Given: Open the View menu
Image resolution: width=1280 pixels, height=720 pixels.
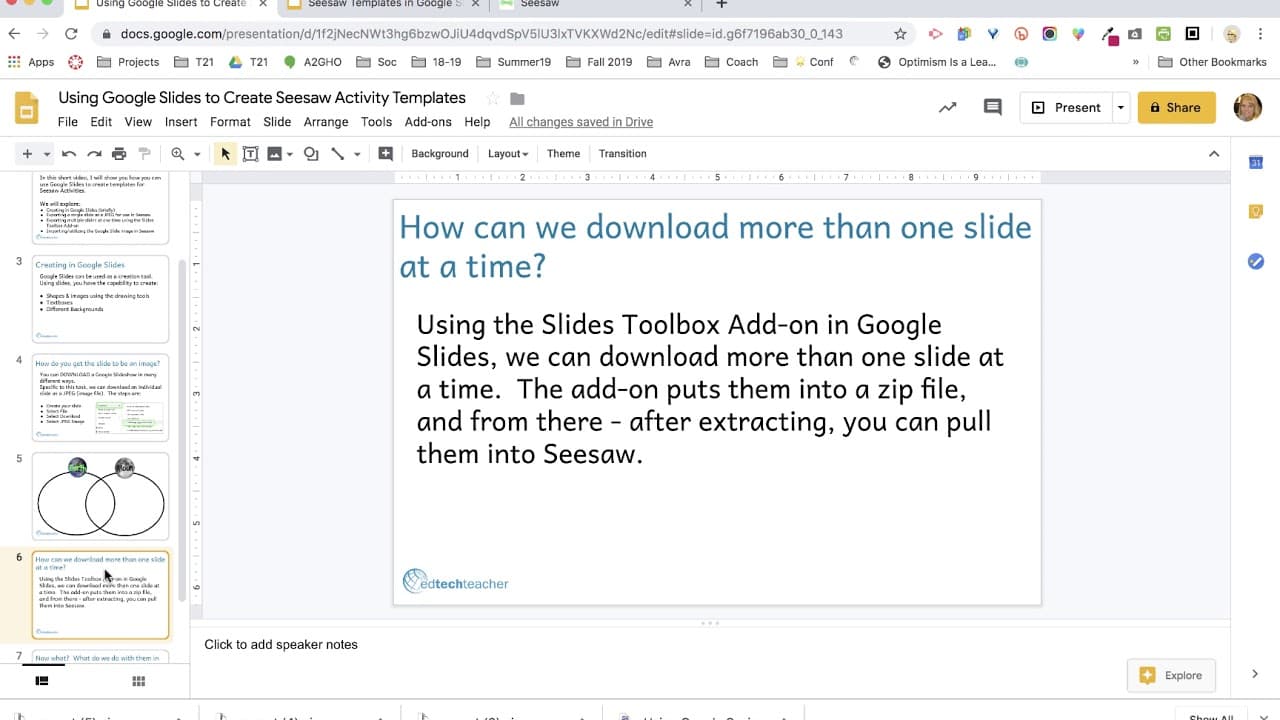Looking at the screenshot, I should pyautogui.click(x=138, y=122).
